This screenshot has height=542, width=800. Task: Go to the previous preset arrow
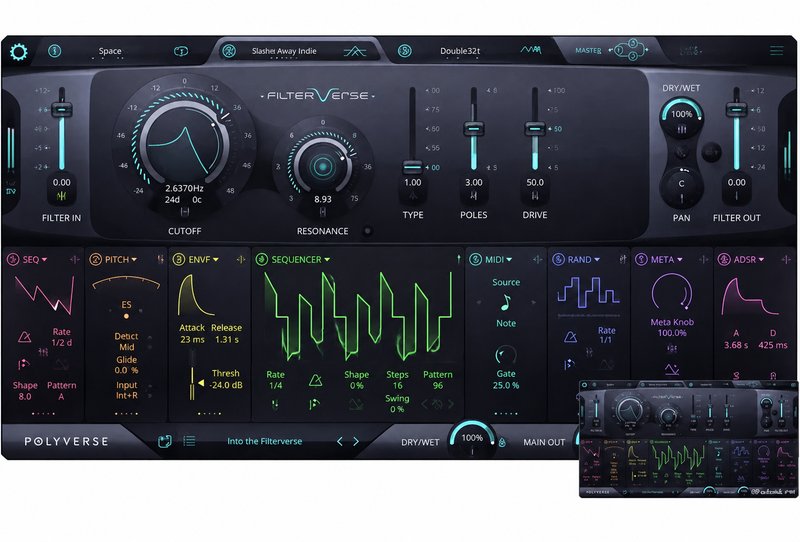(x=340, y=441)
